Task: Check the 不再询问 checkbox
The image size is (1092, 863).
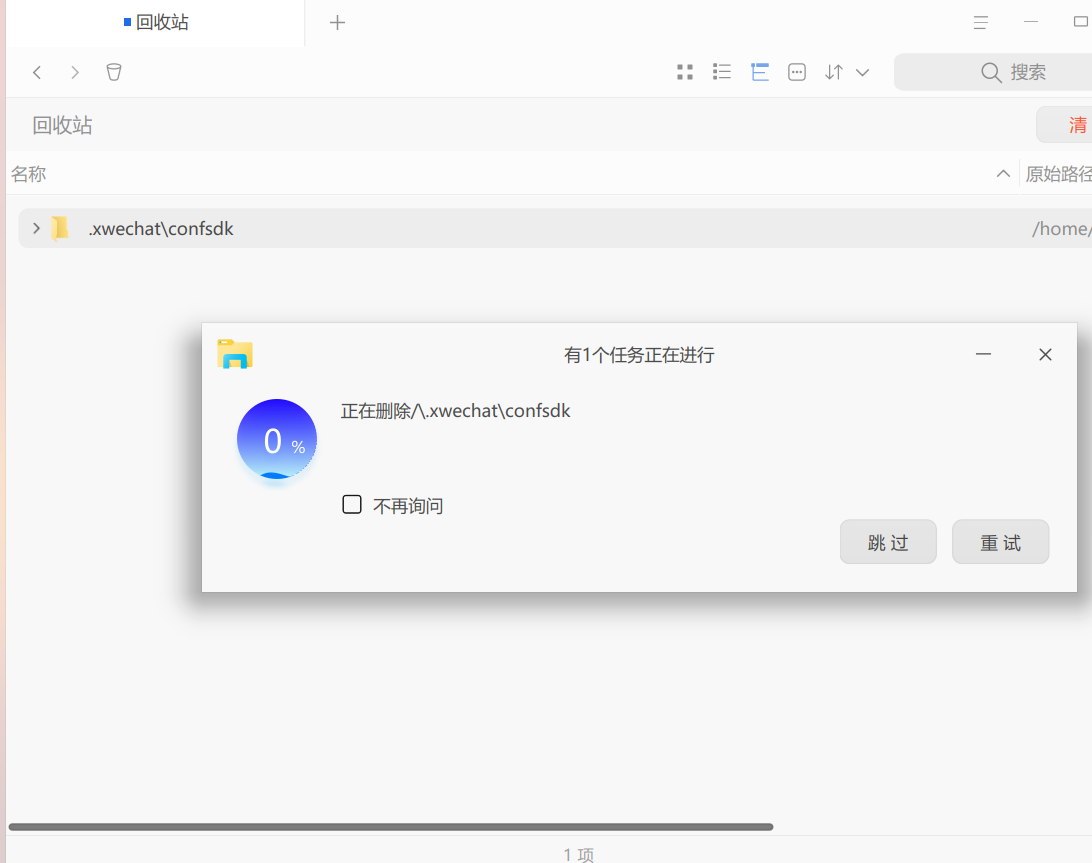Action: tap(352, 504)
